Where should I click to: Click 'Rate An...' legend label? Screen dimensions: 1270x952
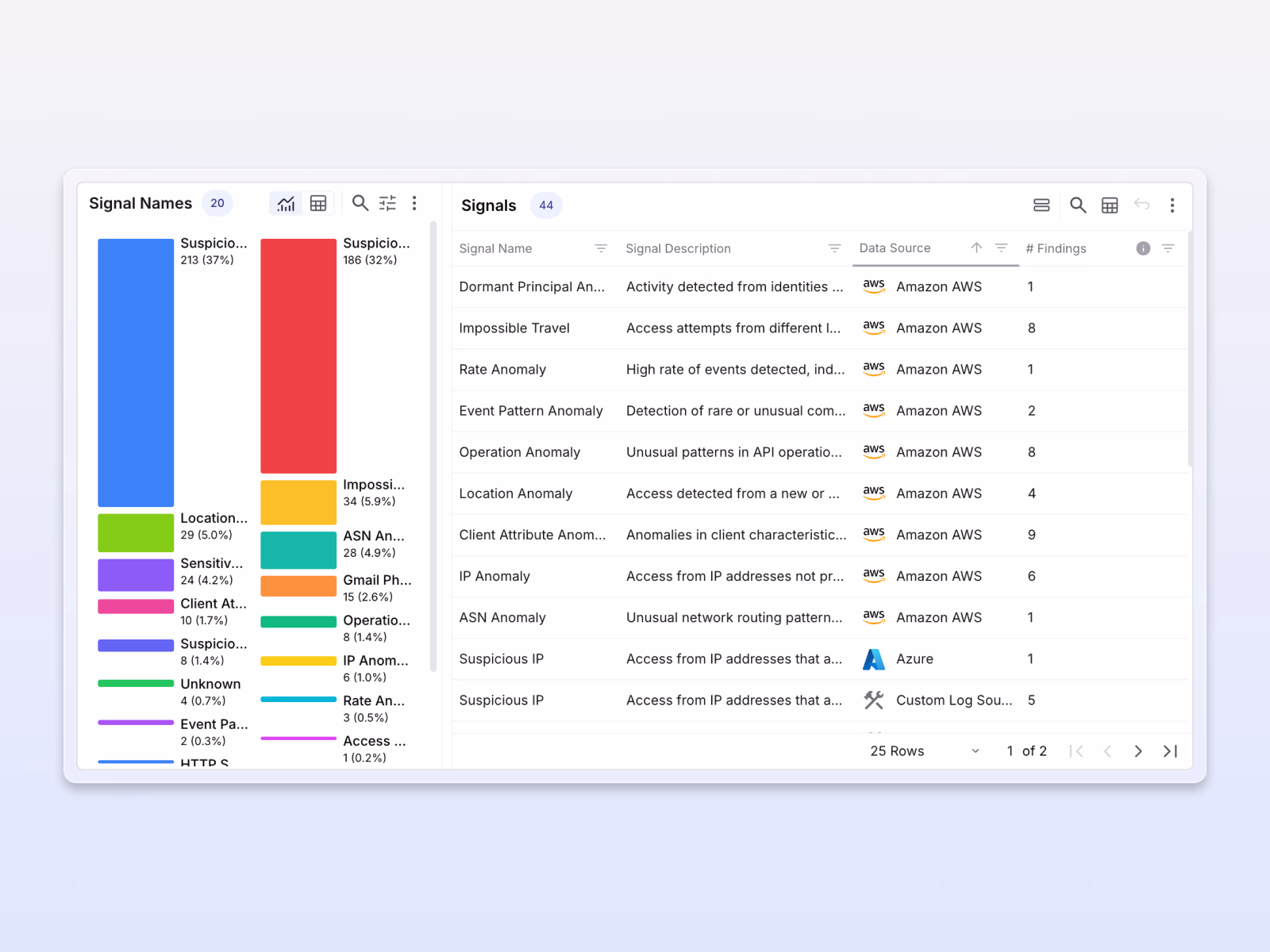click(x=374, y=701)
